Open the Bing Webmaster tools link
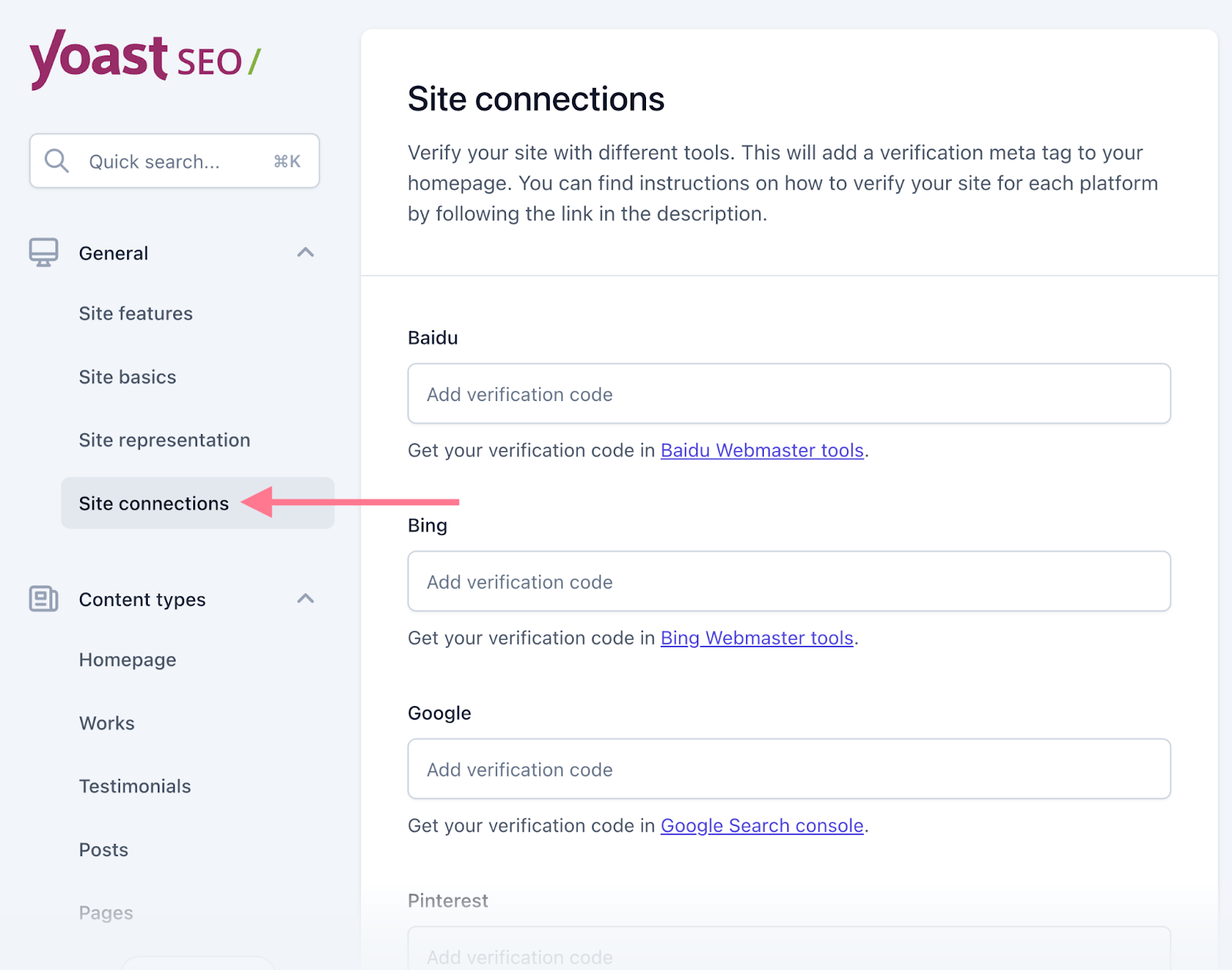Viewport: 1232px width, 970px height. tap(757, 638)
